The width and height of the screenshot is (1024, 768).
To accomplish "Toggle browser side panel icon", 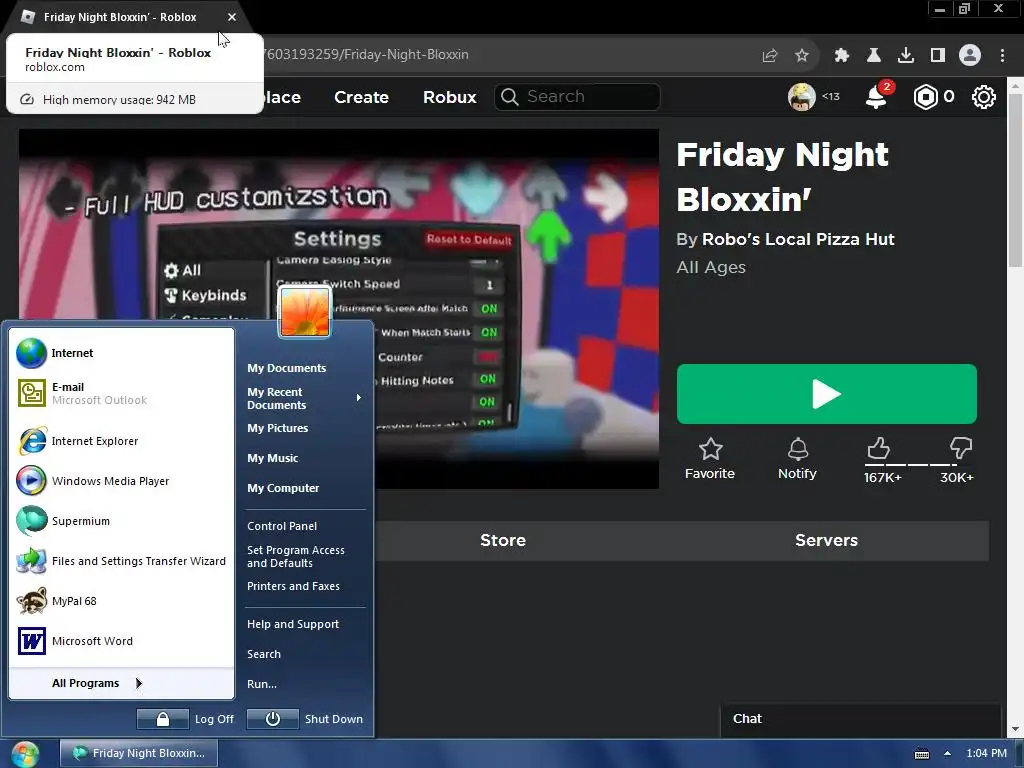I will tap(938, 56).
